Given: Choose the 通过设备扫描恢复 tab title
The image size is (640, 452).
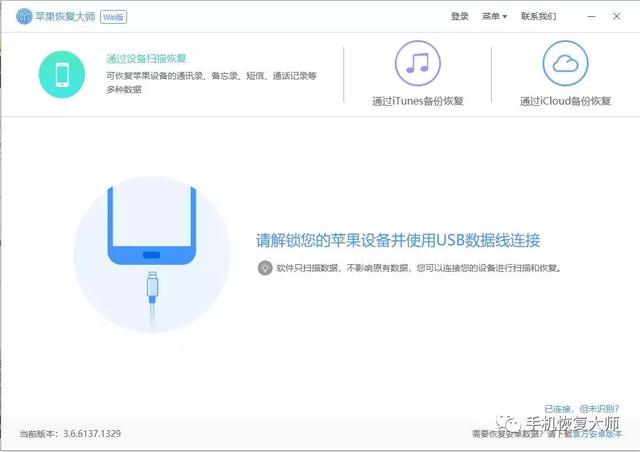Looking at the screenshot, I should [147, 58].
